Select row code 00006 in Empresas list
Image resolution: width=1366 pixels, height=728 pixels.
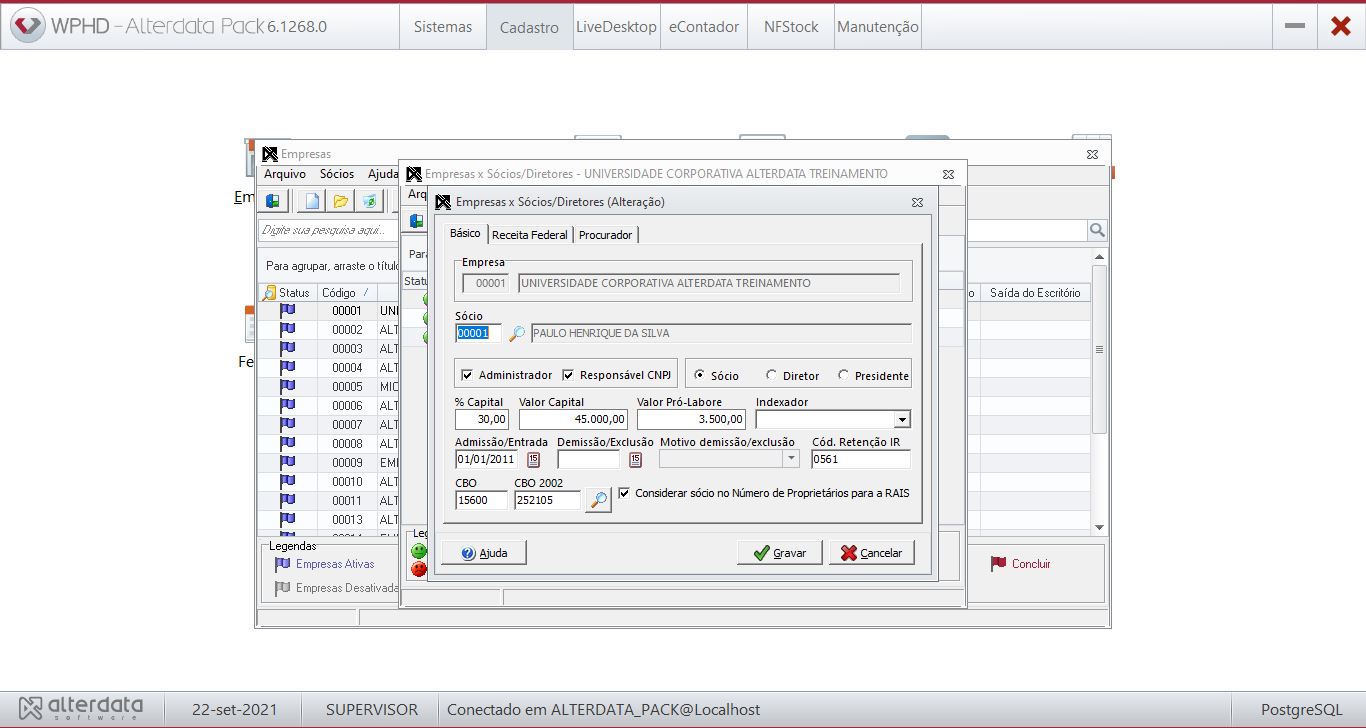pyautogui.click(x=347, y=405)
